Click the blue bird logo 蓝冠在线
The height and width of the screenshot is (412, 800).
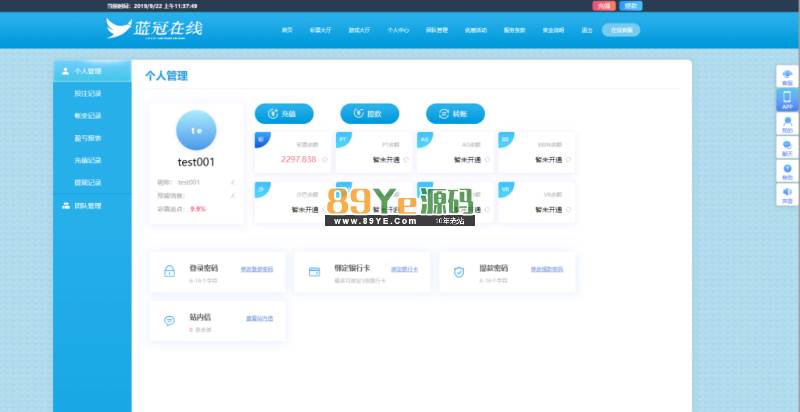tap(153, 29)
